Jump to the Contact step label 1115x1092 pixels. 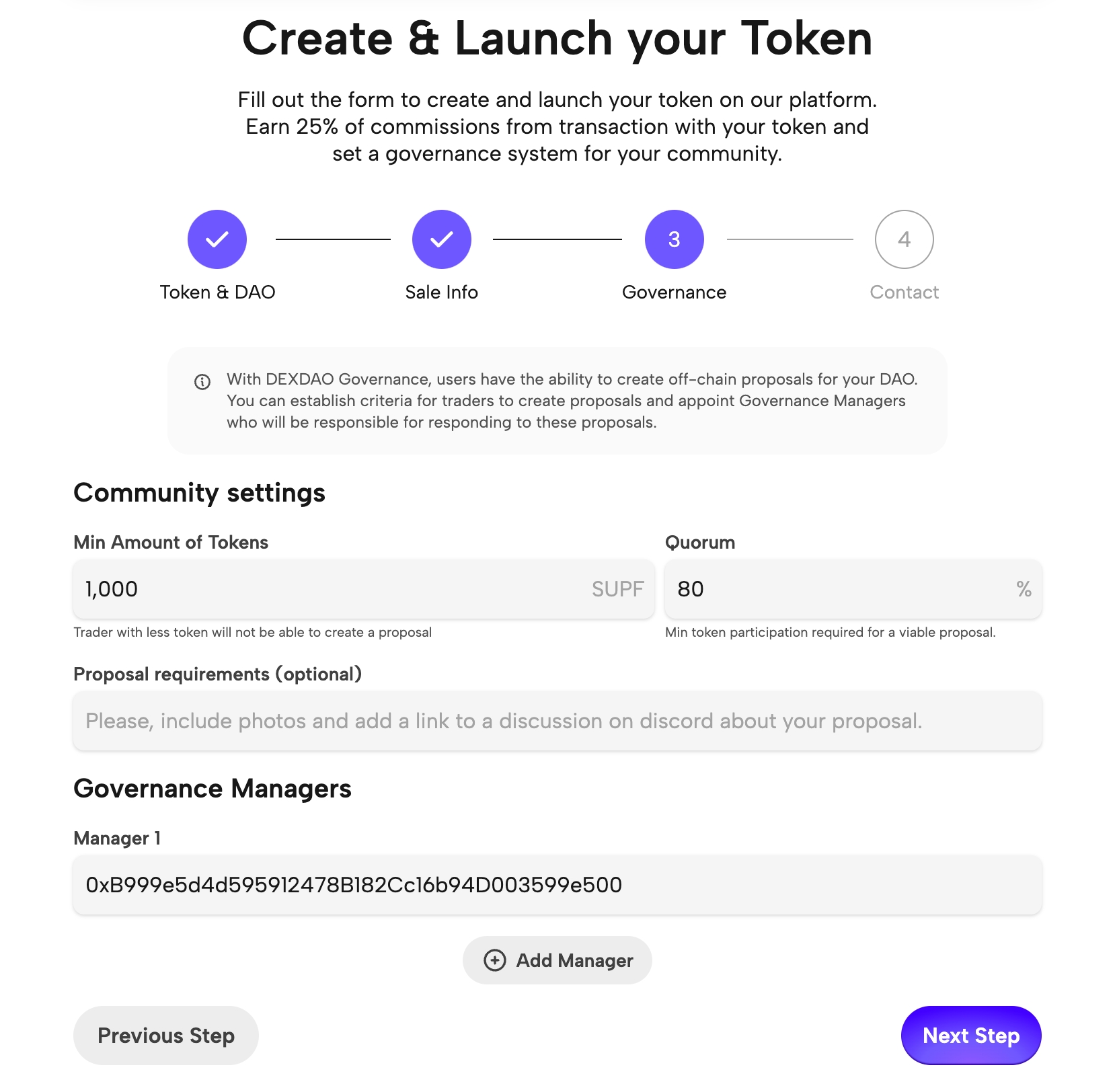pyautogui.click(x=904, y=292)
